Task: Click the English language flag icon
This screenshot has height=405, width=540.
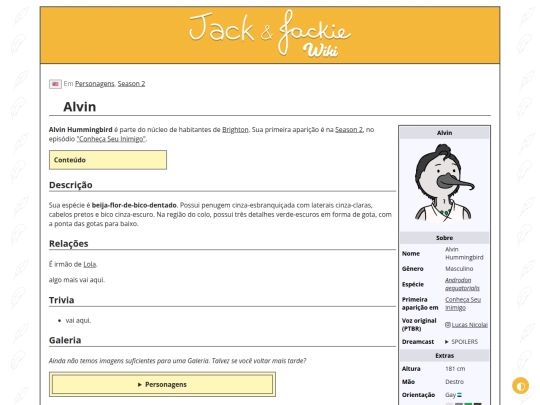Action: (x=55, y=84)
